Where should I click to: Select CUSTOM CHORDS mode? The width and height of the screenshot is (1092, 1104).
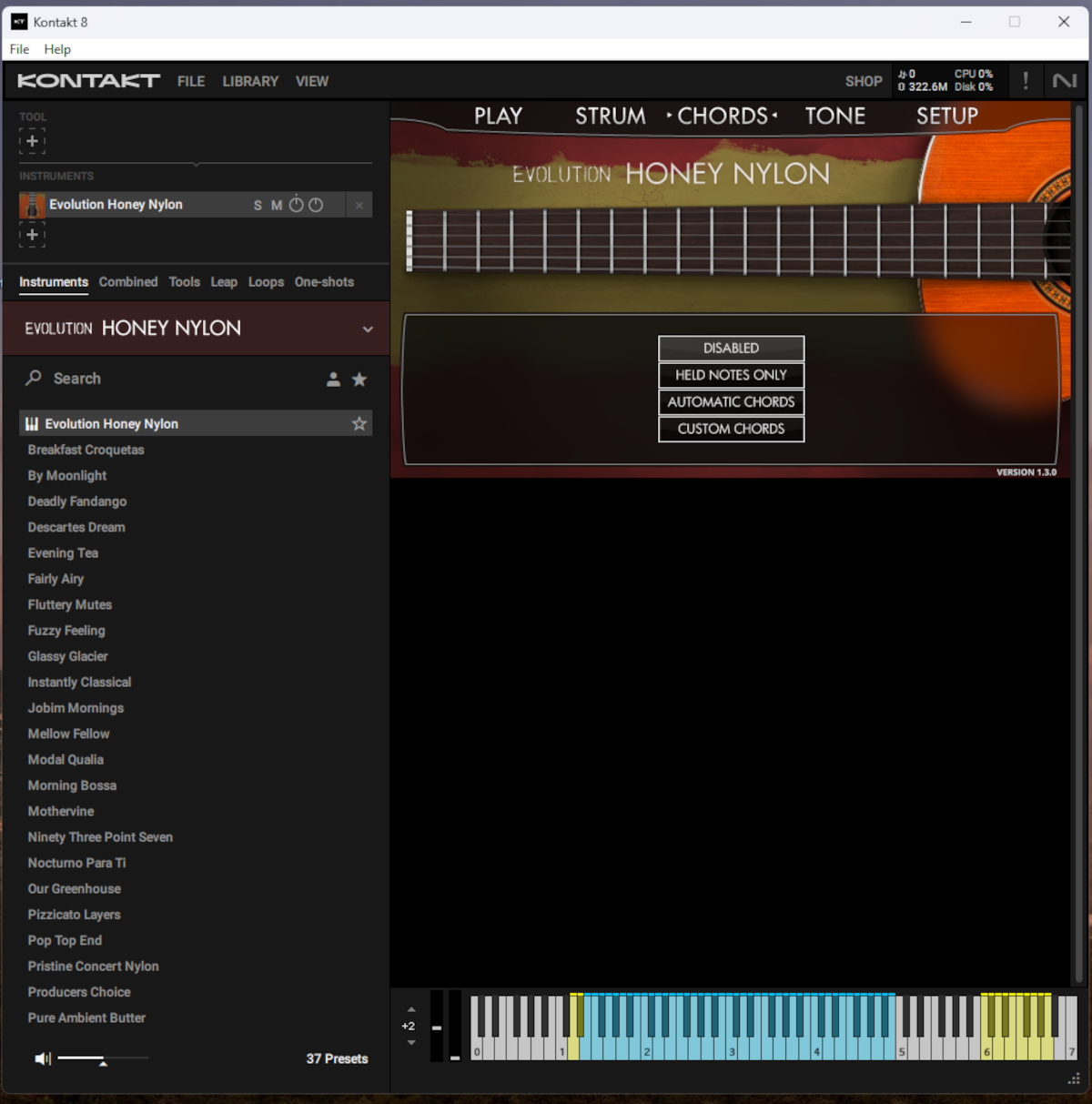click(732, 429)
